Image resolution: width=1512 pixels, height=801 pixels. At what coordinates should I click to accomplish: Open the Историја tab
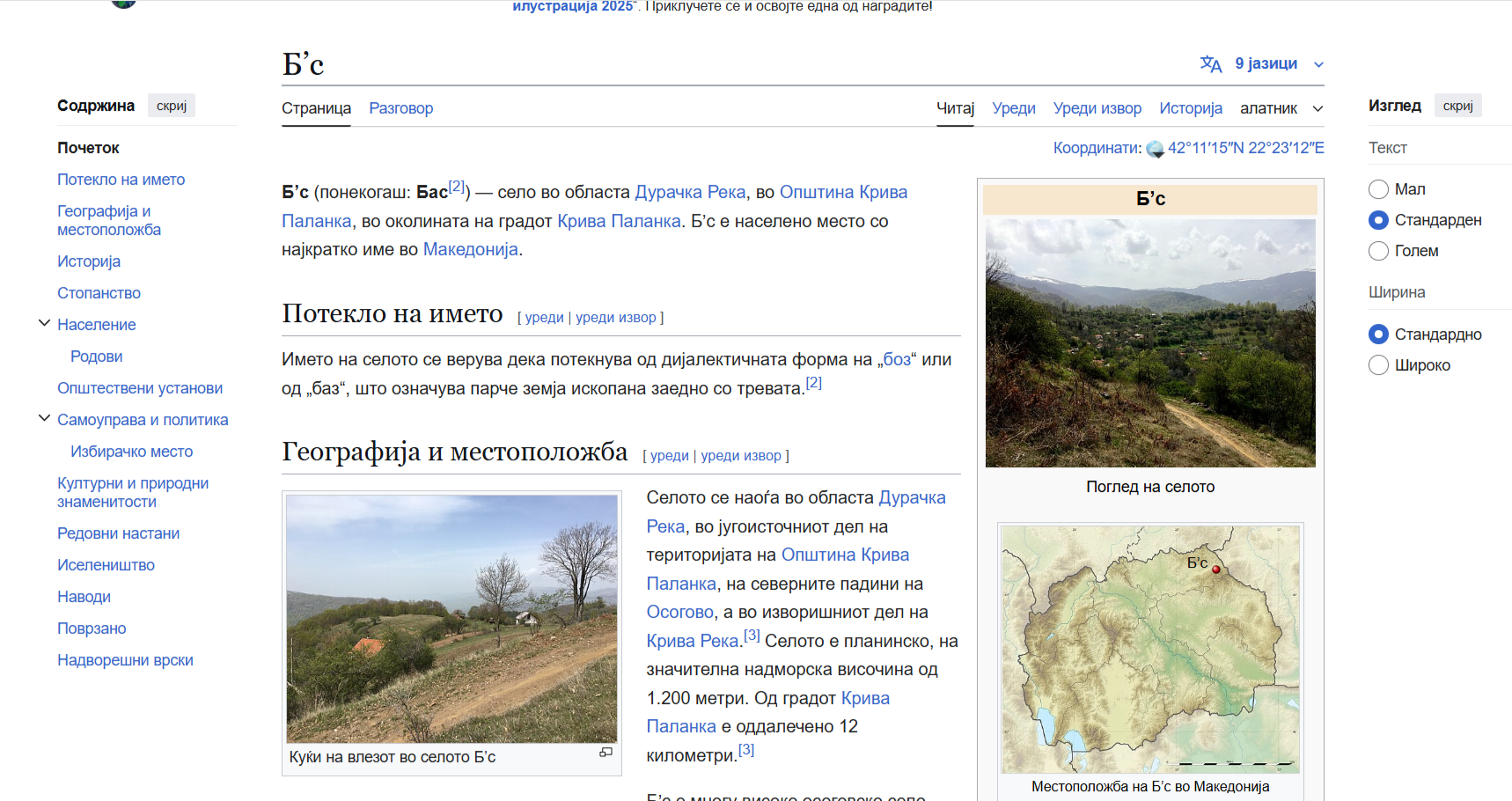click(x=1191, y=108)
